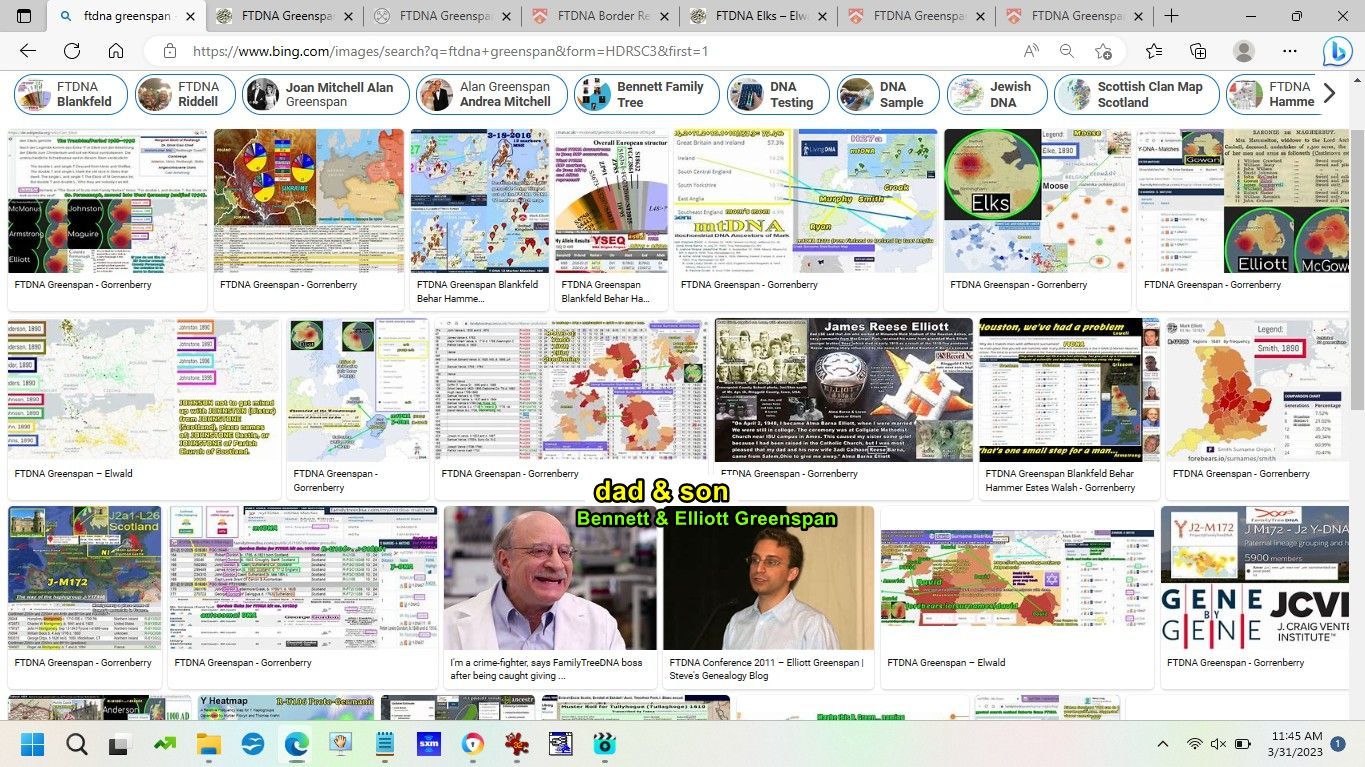Open Read aloud in address bar

[1031, 51]
